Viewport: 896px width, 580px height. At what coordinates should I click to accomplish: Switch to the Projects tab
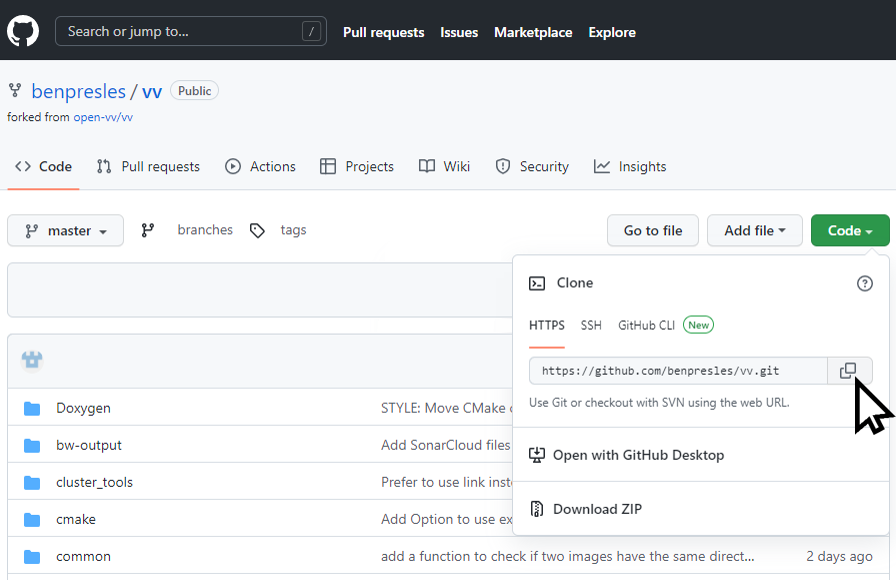click(x=357, y=166)
